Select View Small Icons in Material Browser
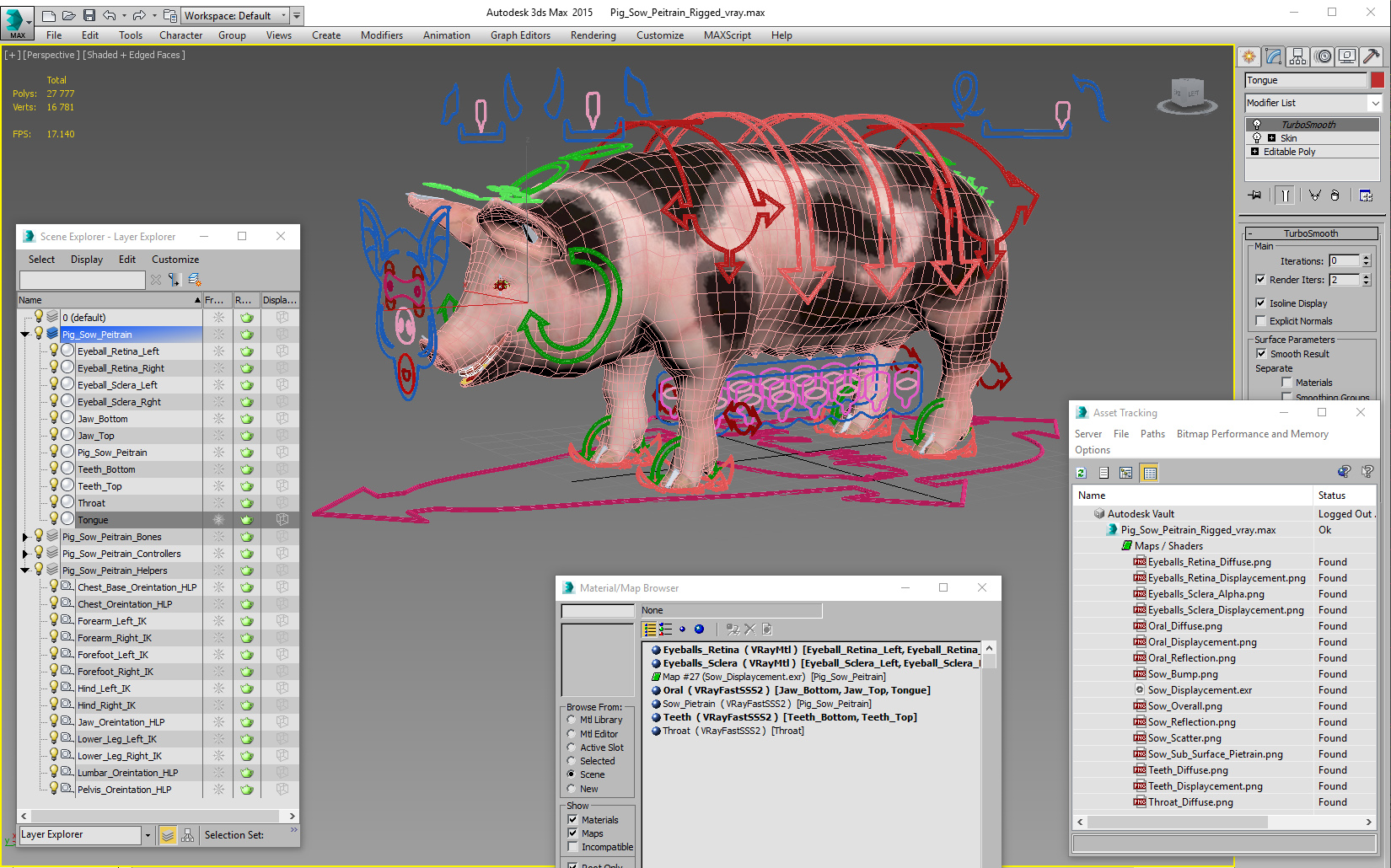This screenshot has width=1391, height=868. pyautogui.click(x=682, y=630)
